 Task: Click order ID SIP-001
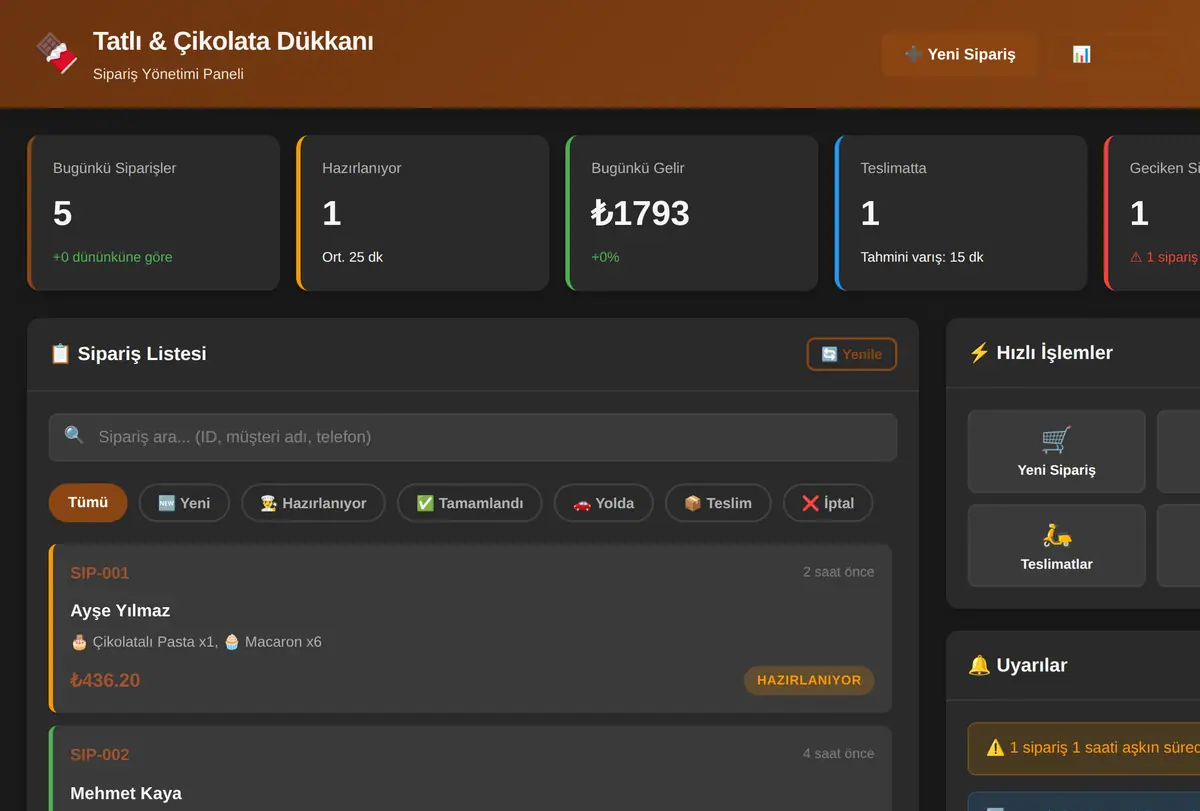coord(100,573)
